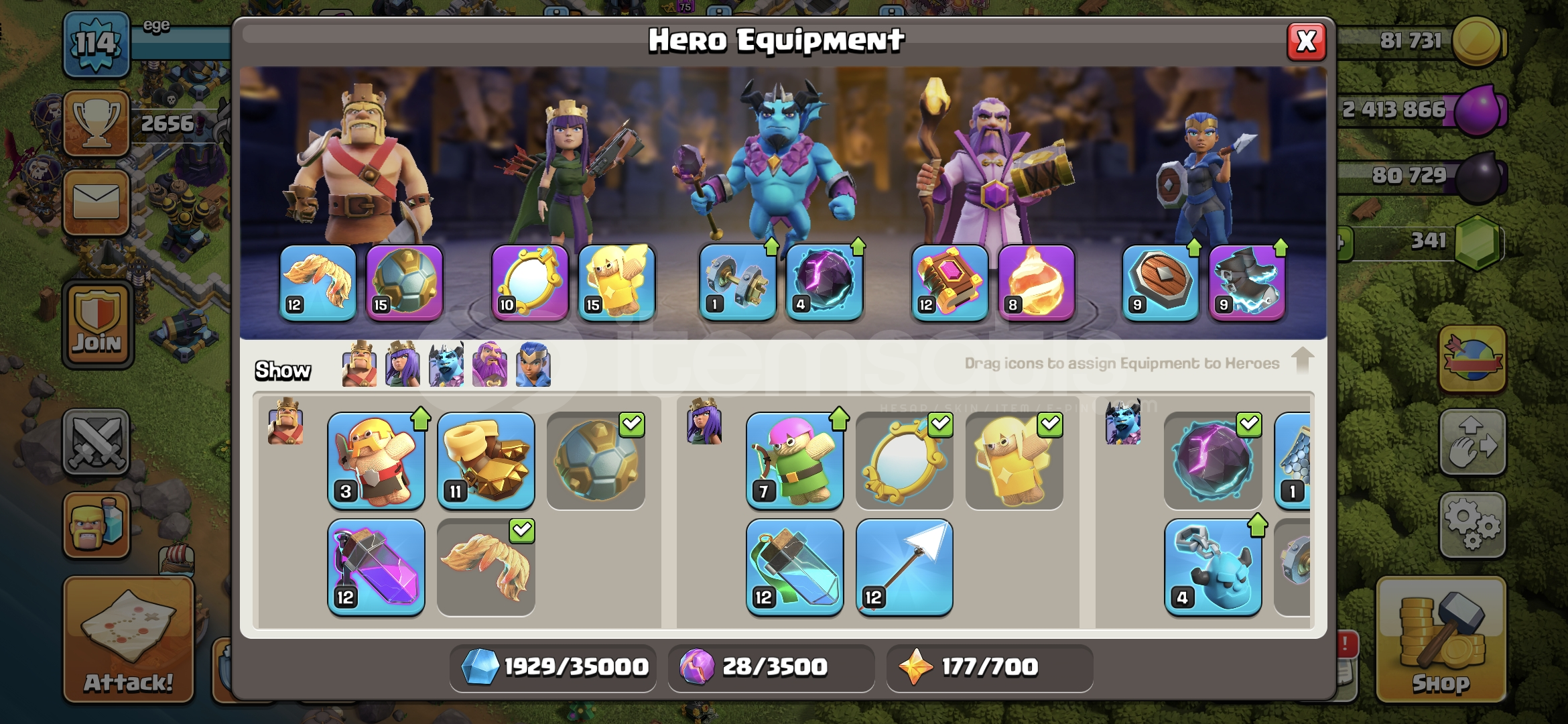Open the settings gears icon
1568x724 pixels.
tap(1472, 526)
